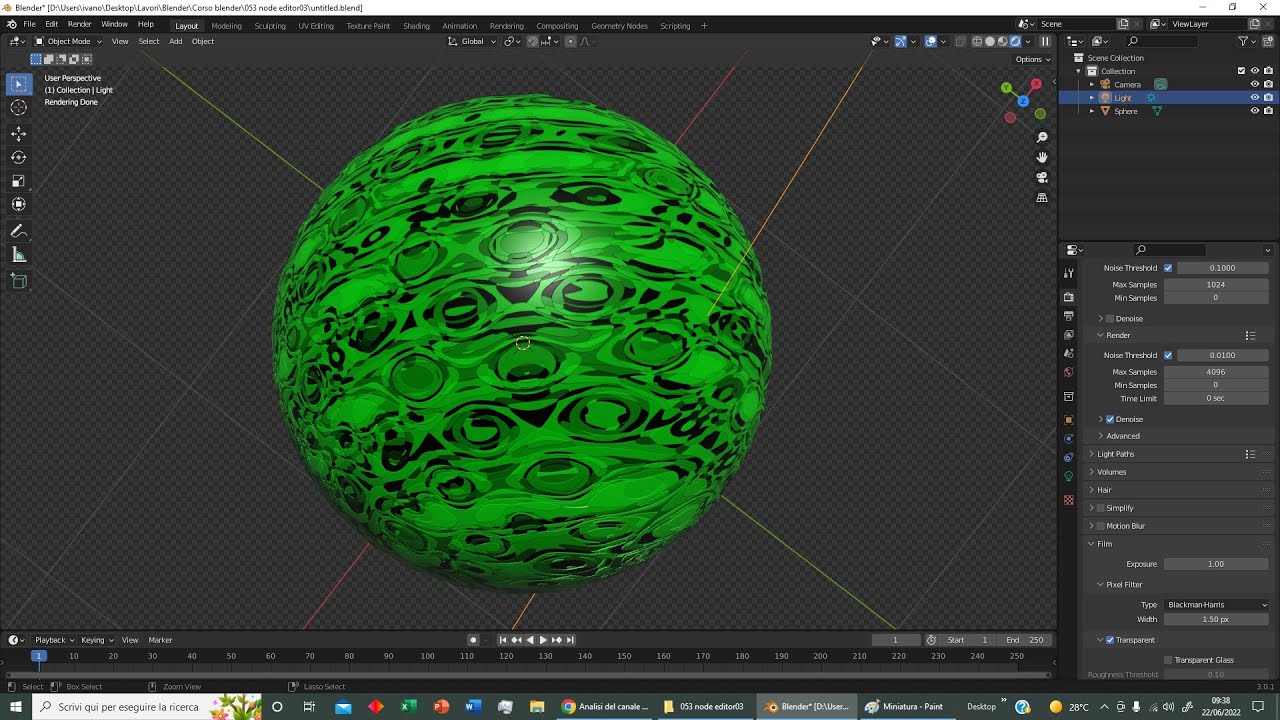Click the Keying button in timeline
This screenshot has height=720, width=1280.
[97, 640]
